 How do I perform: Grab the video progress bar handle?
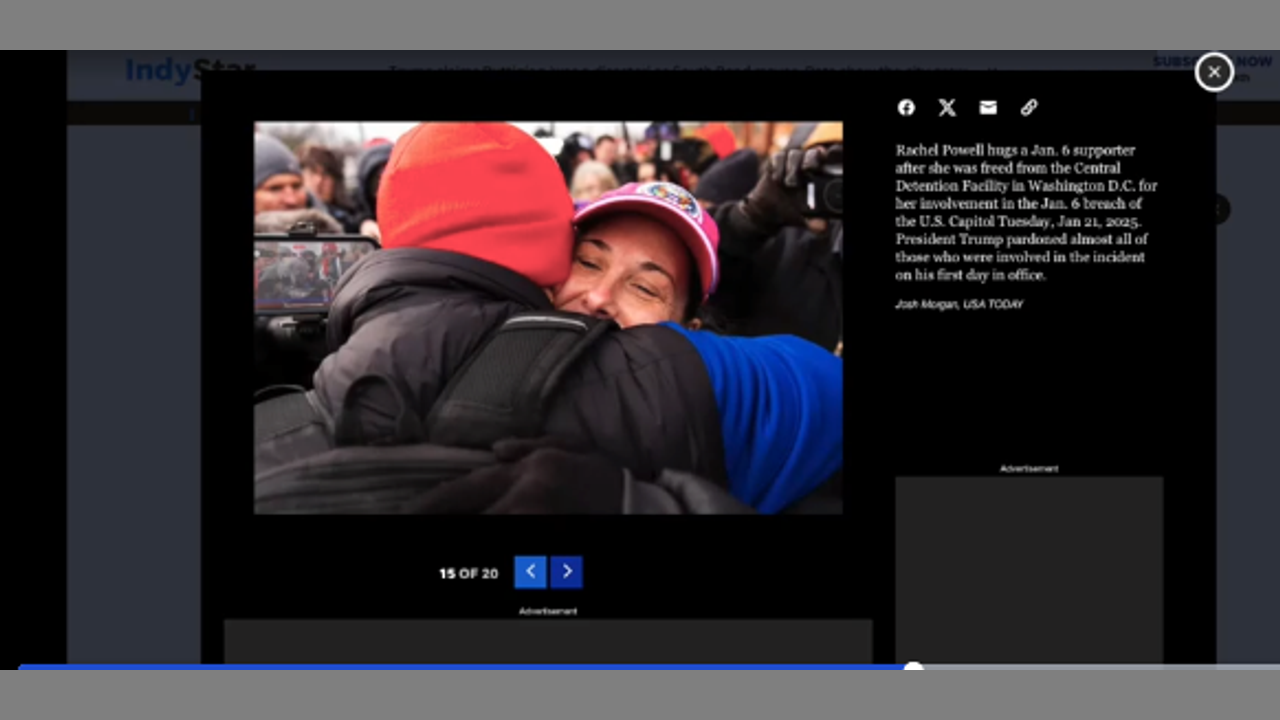pos(913,666)
